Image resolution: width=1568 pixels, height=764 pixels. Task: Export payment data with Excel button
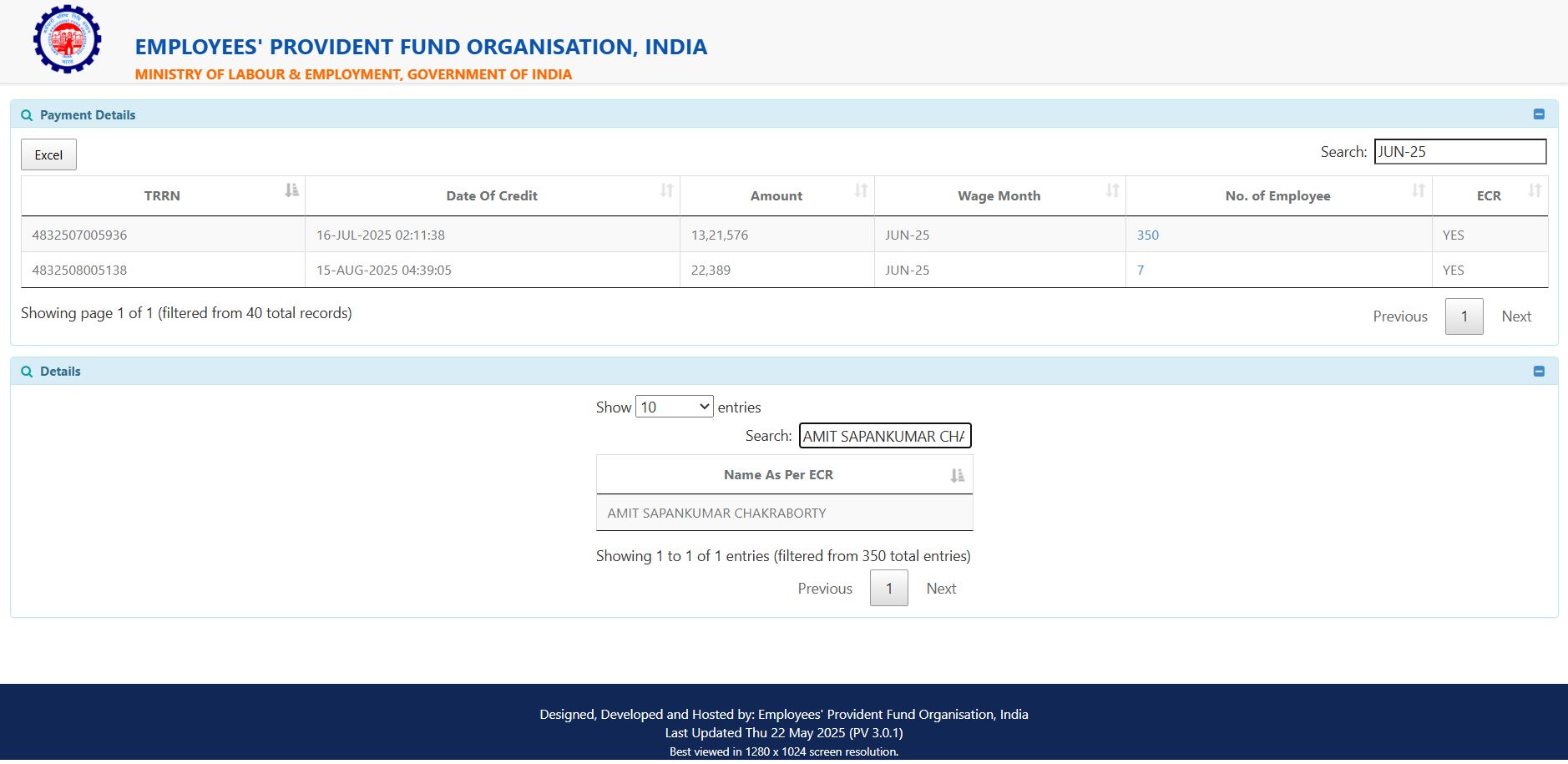48,154
